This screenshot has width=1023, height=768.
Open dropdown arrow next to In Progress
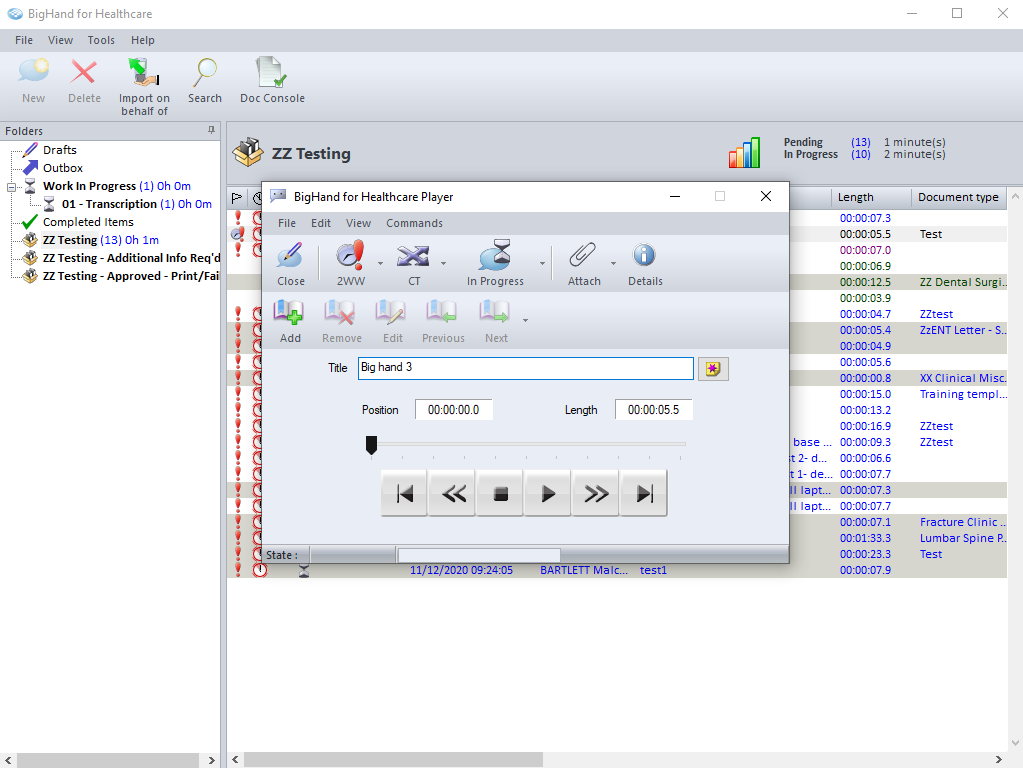coord(542,264)
